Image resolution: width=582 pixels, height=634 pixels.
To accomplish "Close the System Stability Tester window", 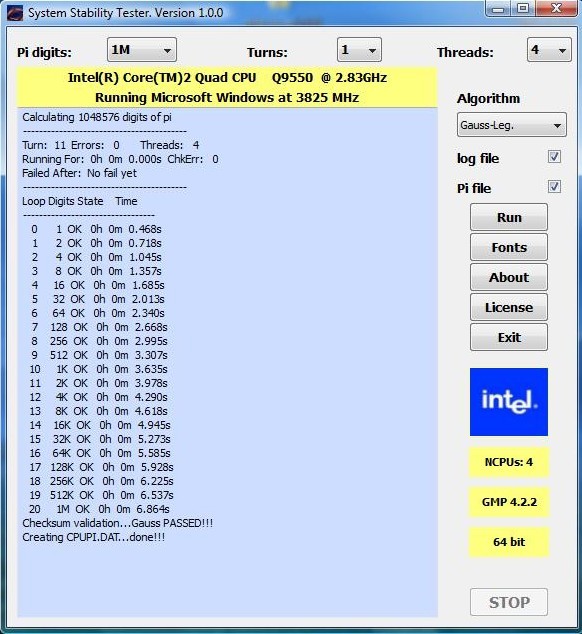I will pos(557,8).
